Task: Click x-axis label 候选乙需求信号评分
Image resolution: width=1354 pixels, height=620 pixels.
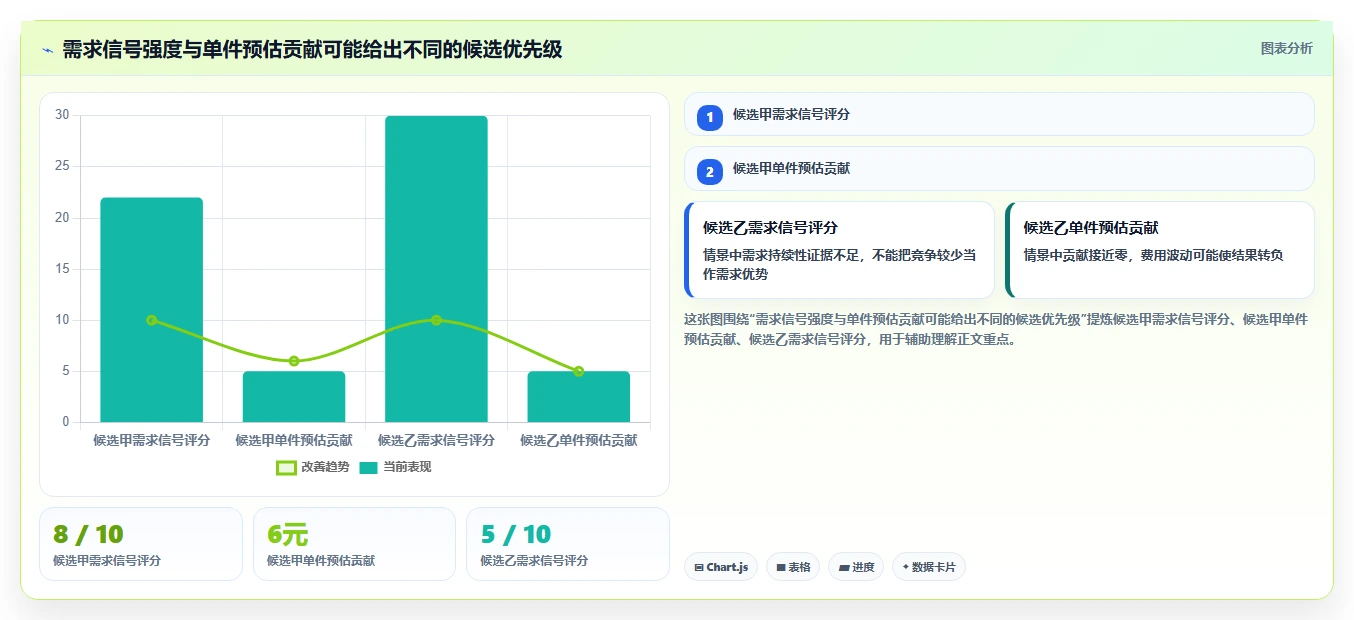Action: tap(436, 440)
